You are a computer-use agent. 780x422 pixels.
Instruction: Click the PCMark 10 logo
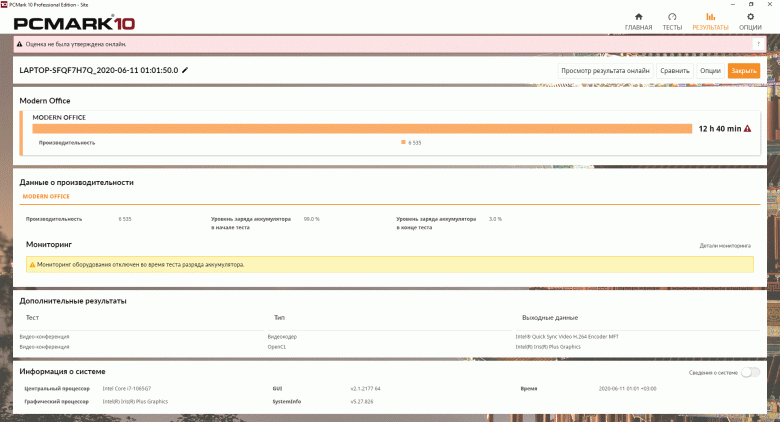pos(74,23)
